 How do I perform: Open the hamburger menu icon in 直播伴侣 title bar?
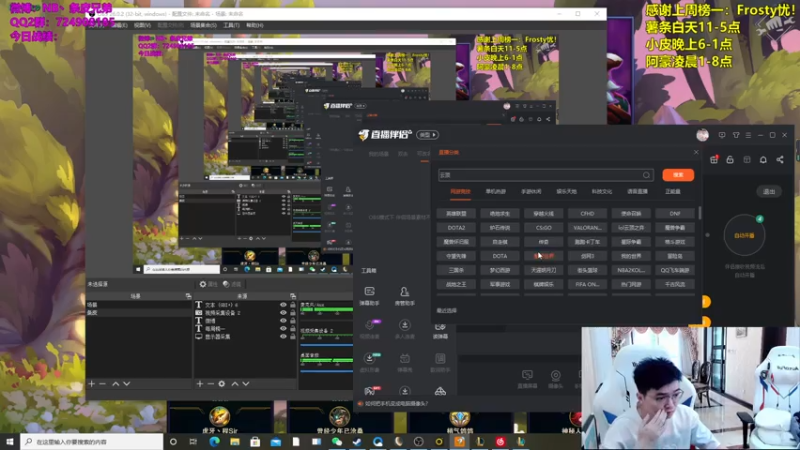tap(748, 135)
